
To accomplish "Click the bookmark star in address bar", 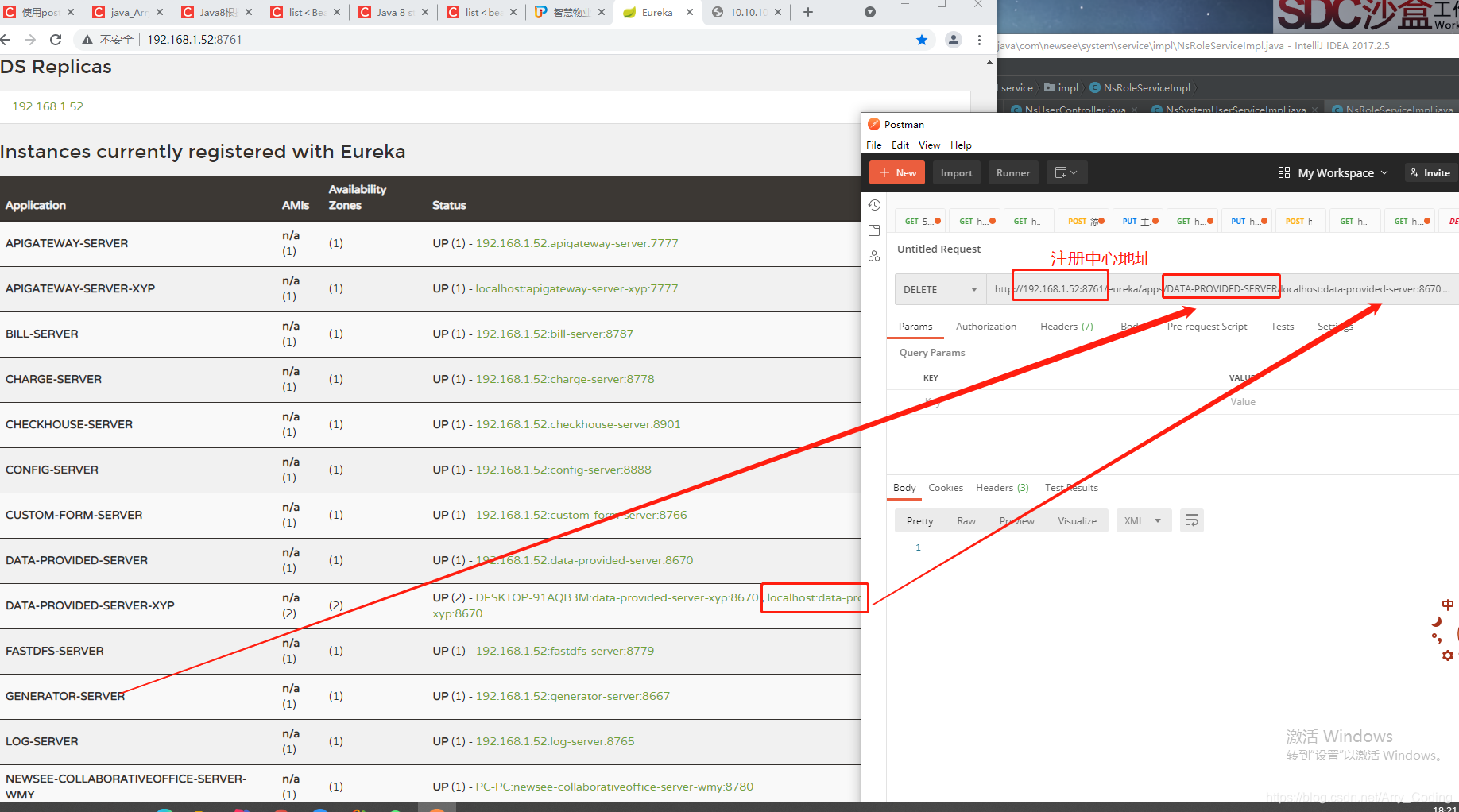I will click(922, 40).
